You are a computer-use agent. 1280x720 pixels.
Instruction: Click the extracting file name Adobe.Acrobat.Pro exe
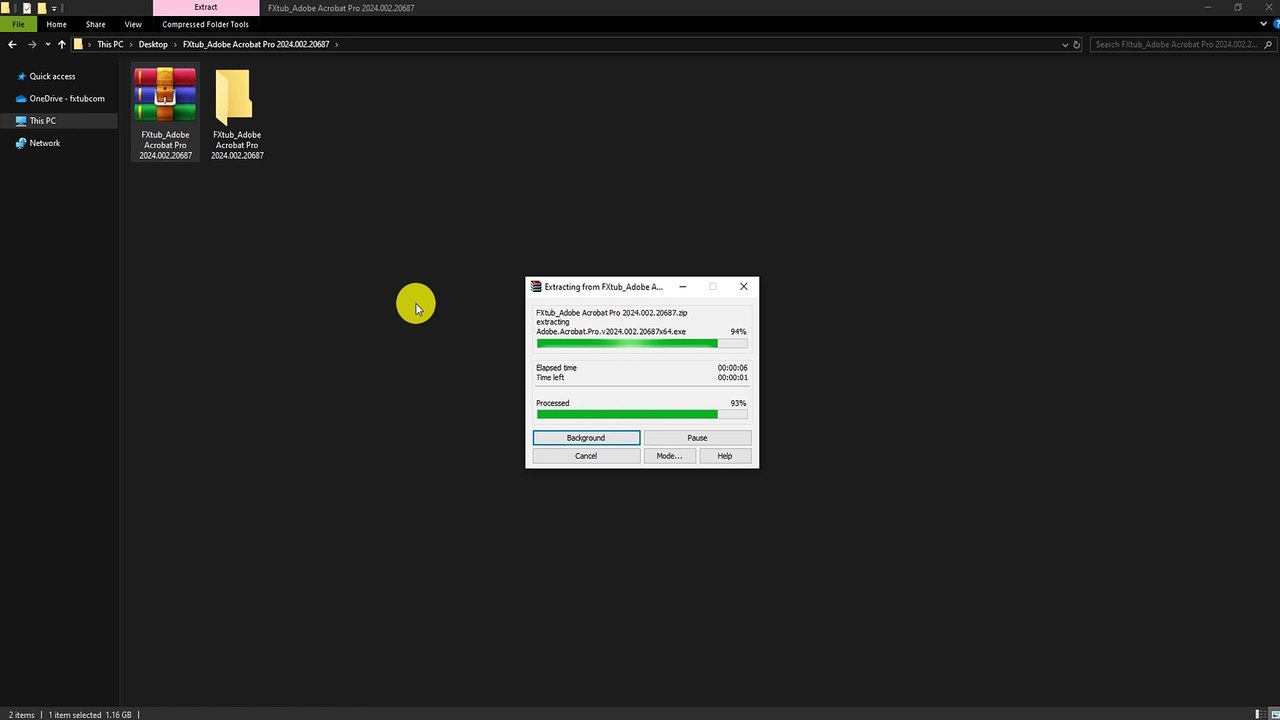point(611,332)
